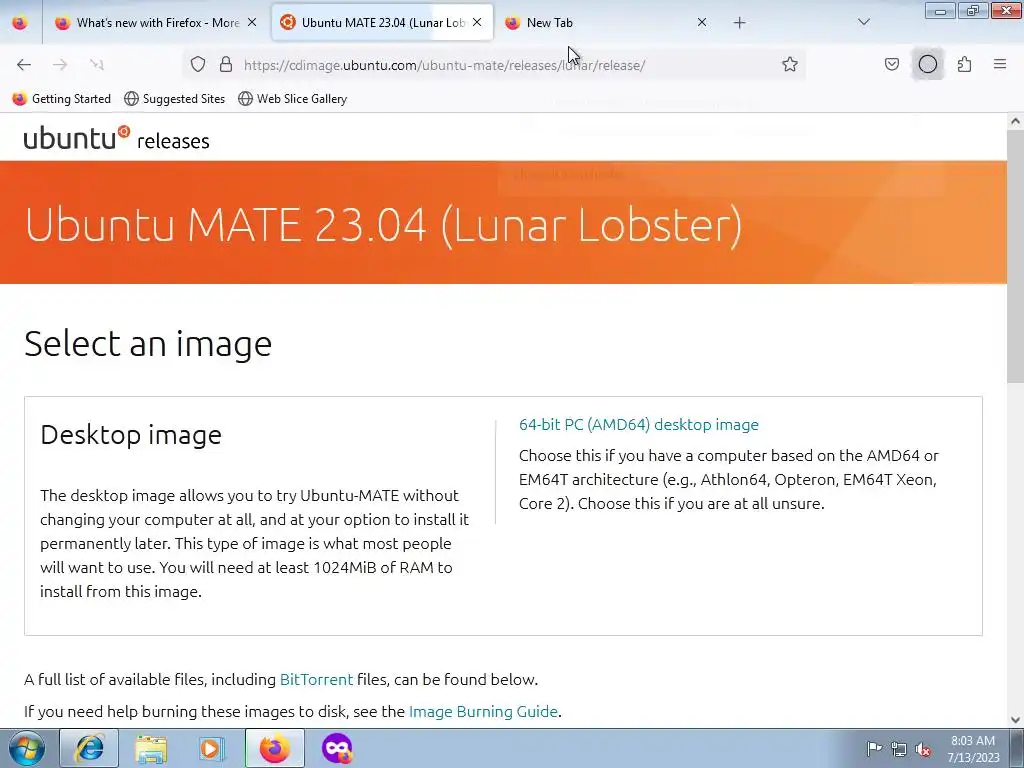Image resolution: width=1024 pixels, height=768 pixels.
Task: Open the Image Burning Guide link
Action: [483, 711]
